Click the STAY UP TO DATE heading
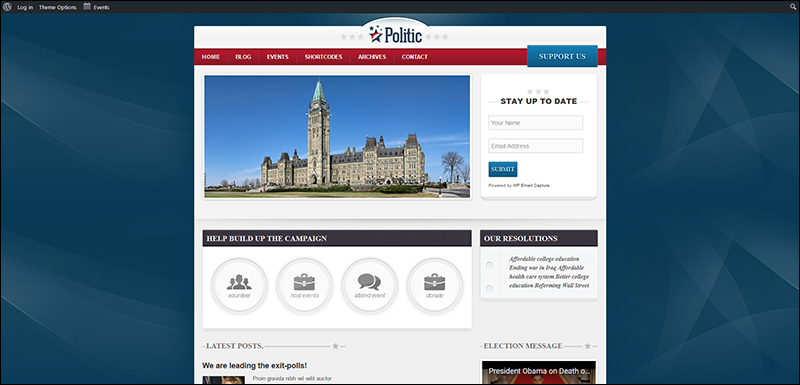 coord(539,101)
